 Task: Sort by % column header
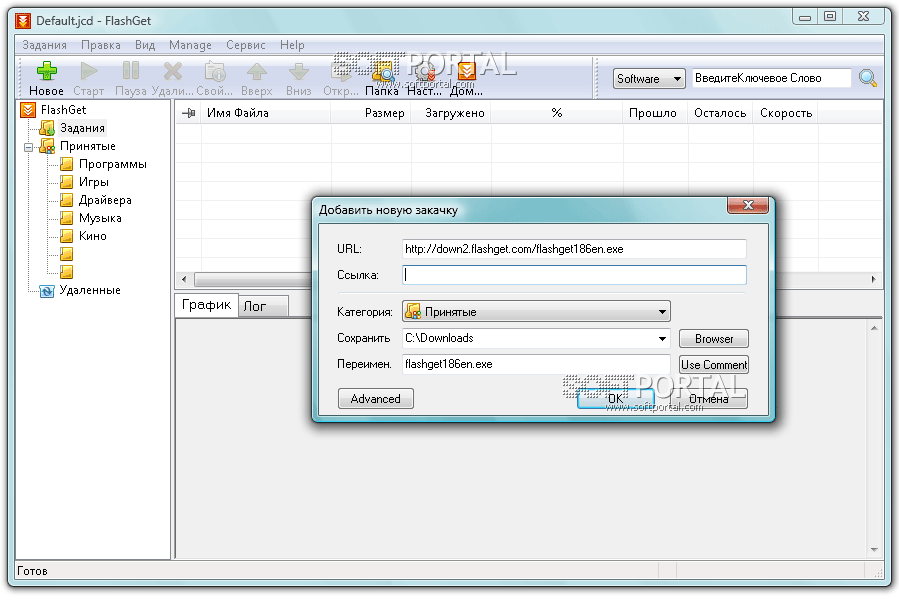tap(557, 113)
